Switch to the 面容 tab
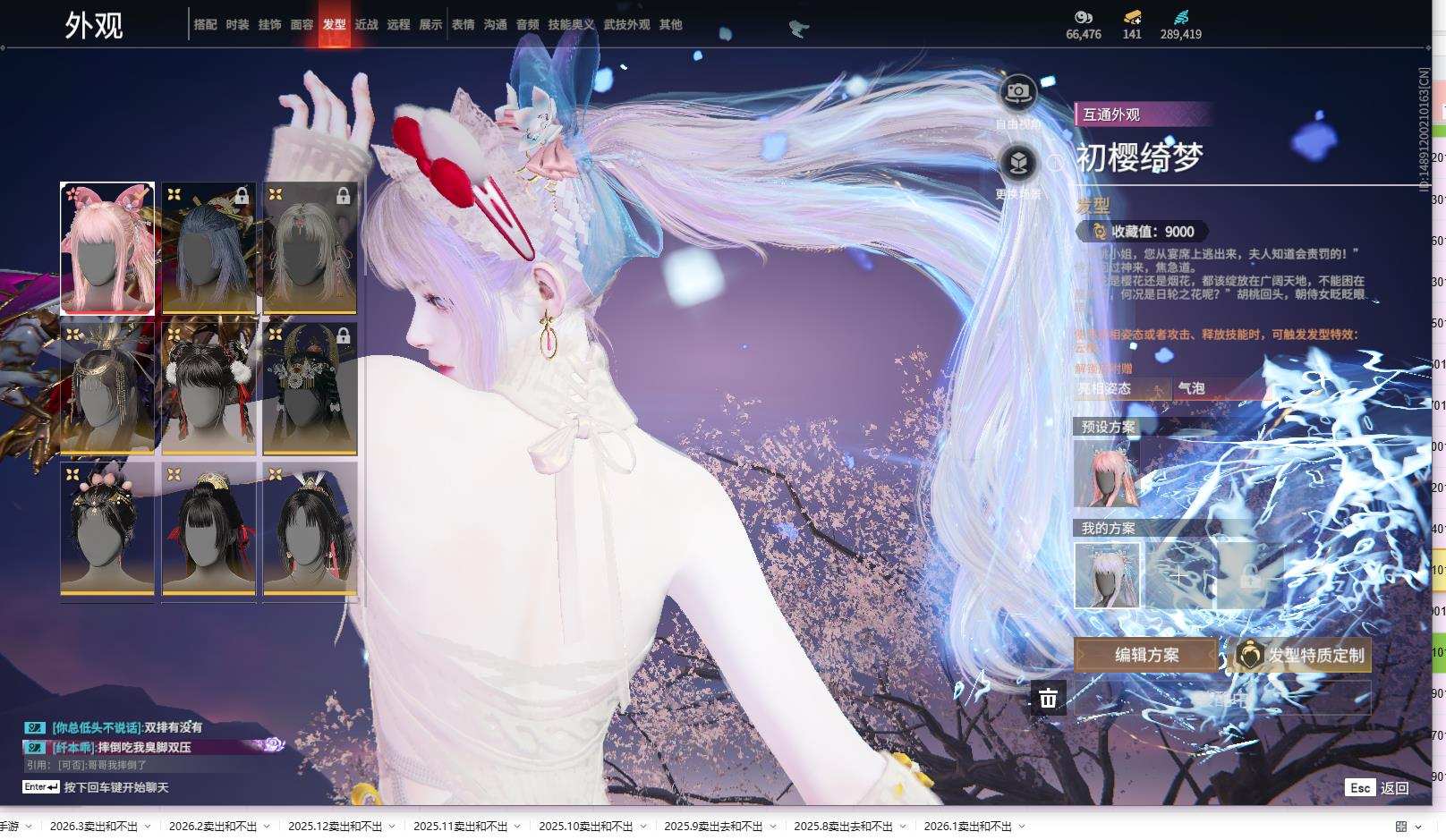Viewport: 1446px width, 840px height. coord(302,25)
